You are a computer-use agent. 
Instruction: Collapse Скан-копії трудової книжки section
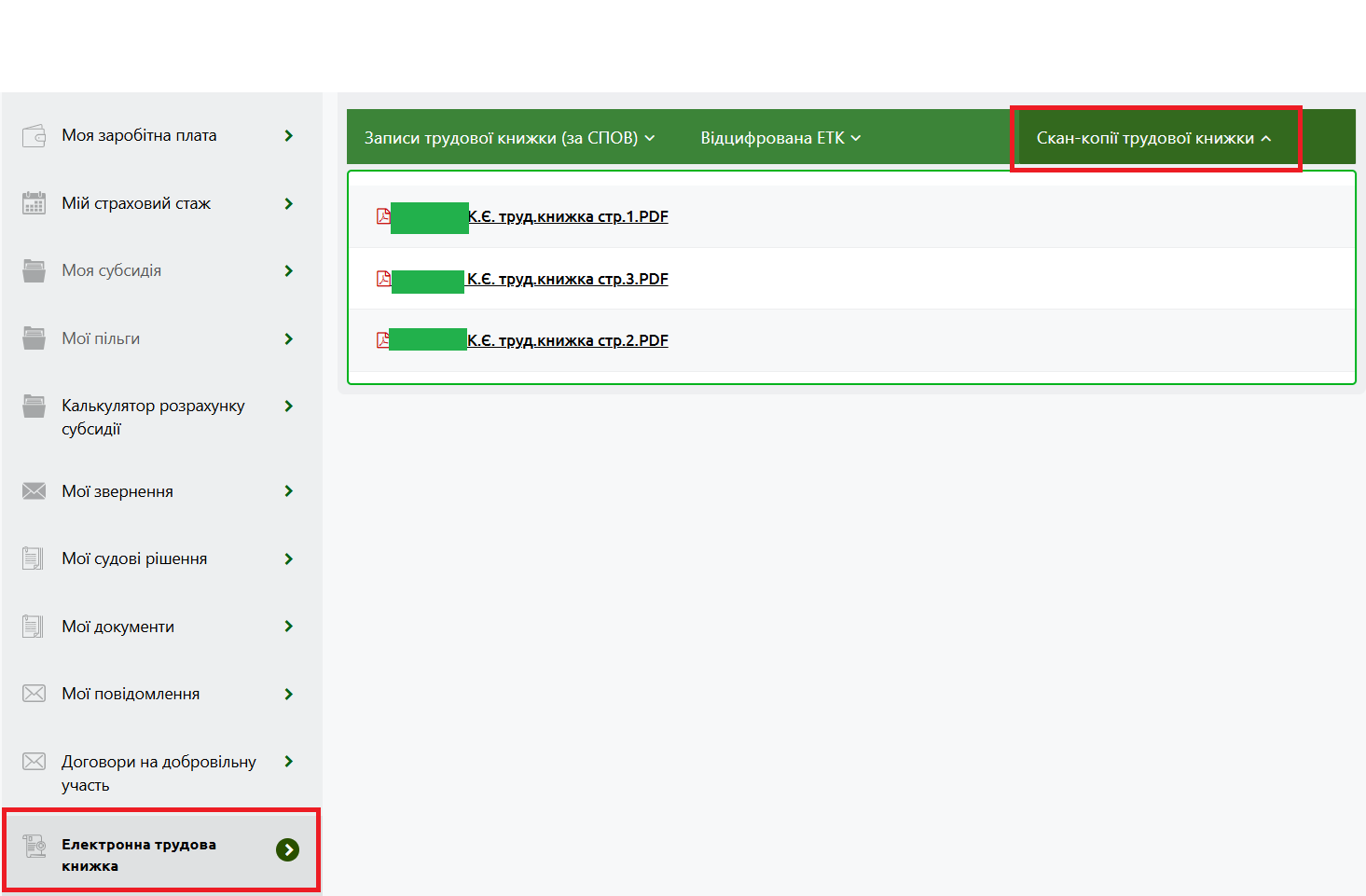[x=1153, y=138]
